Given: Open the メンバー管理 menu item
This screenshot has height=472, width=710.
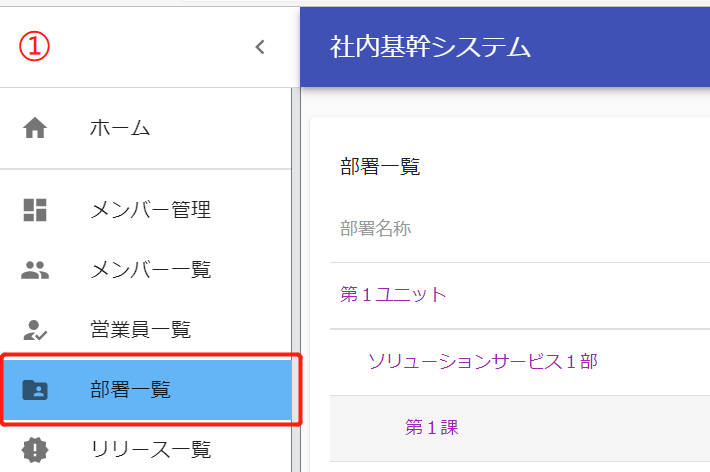Looking at the screenshot, I should pyautogui.click(x=150, y=210).
